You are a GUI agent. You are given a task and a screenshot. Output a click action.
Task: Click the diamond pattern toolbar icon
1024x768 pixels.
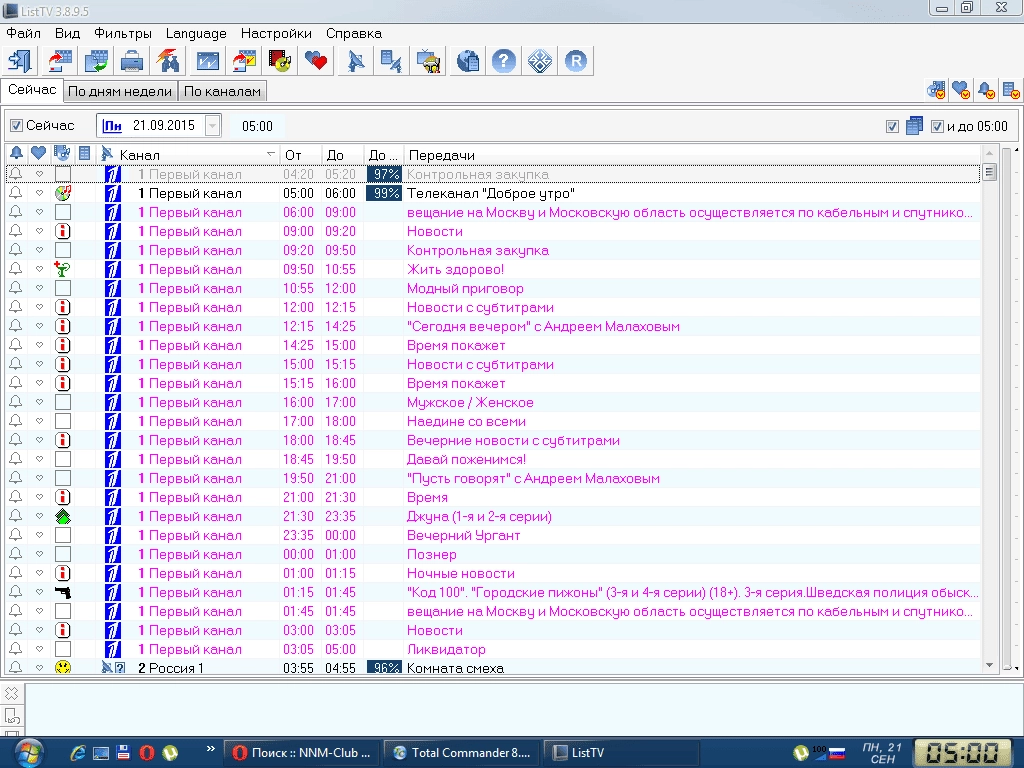pos(539,61)
